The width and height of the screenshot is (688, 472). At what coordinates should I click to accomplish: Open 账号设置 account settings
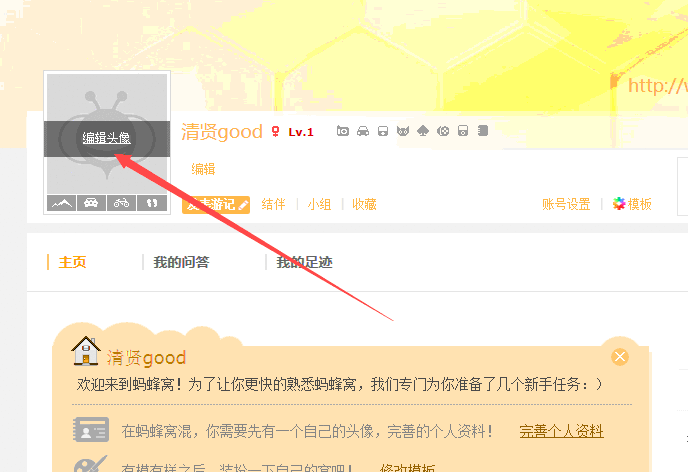click(566, 204)
